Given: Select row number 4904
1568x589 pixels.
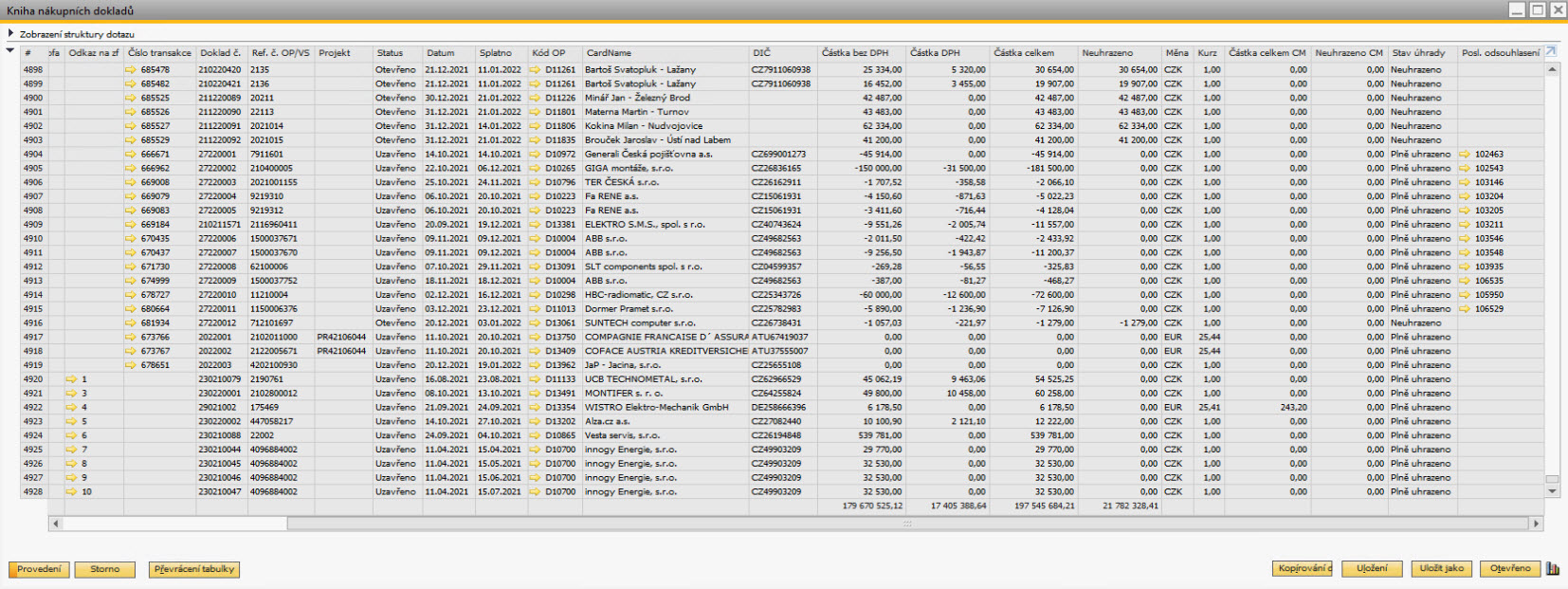Looking at the screenshot, I should (33, 155).
